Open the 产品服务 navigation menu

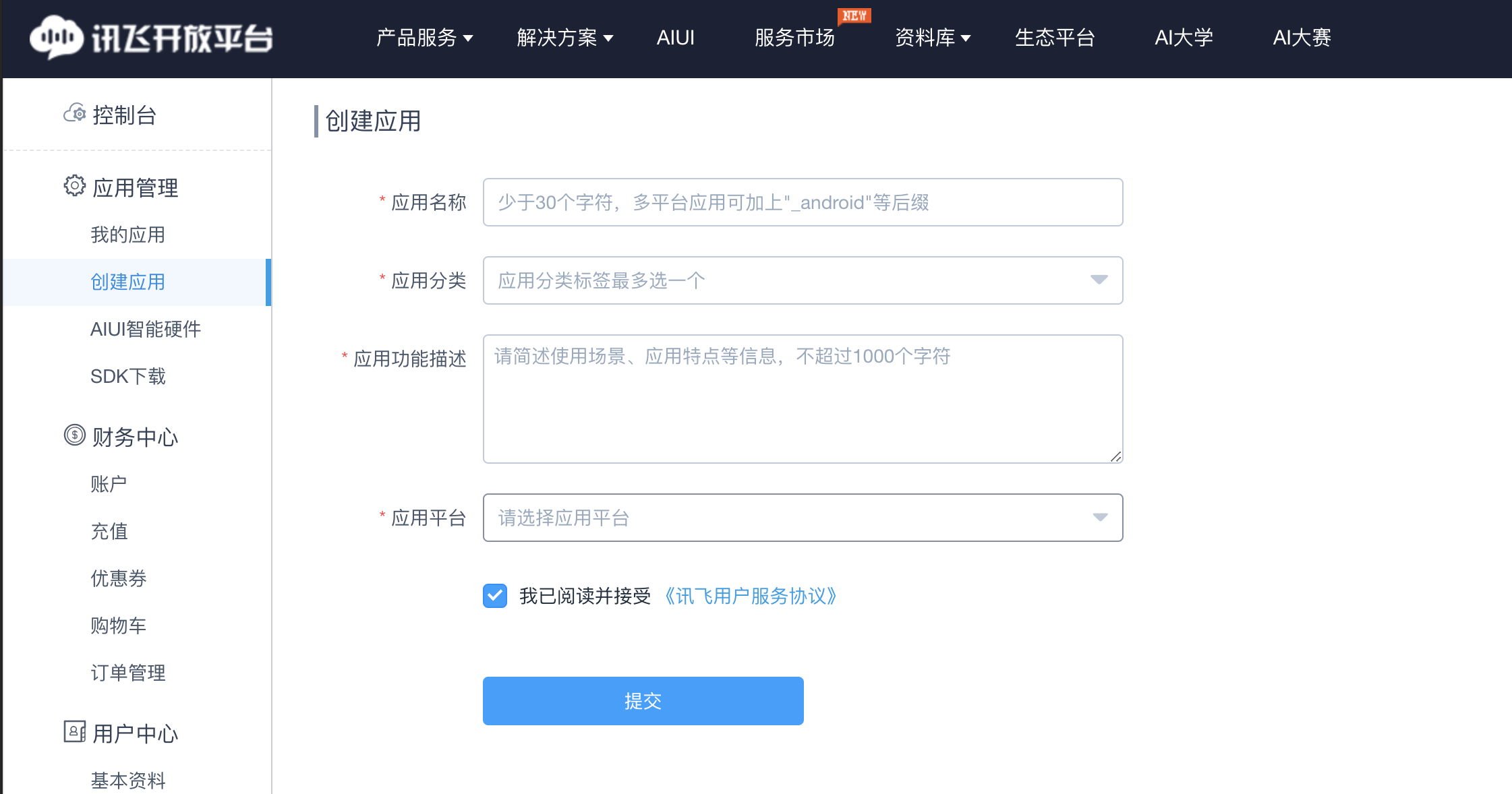[x=424, y=38]
